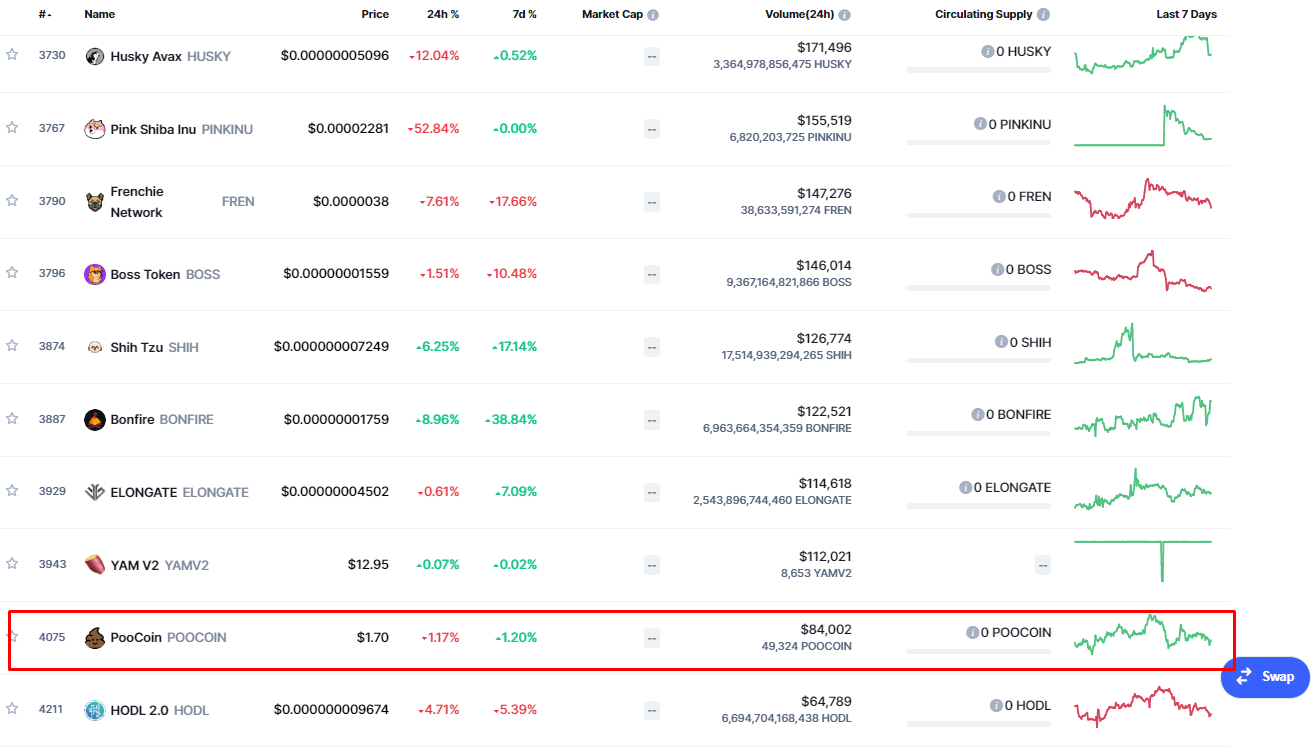Viewport: 1316px width, 747px height.
Task: Sort table by rank number column
Action: point(45,15)
